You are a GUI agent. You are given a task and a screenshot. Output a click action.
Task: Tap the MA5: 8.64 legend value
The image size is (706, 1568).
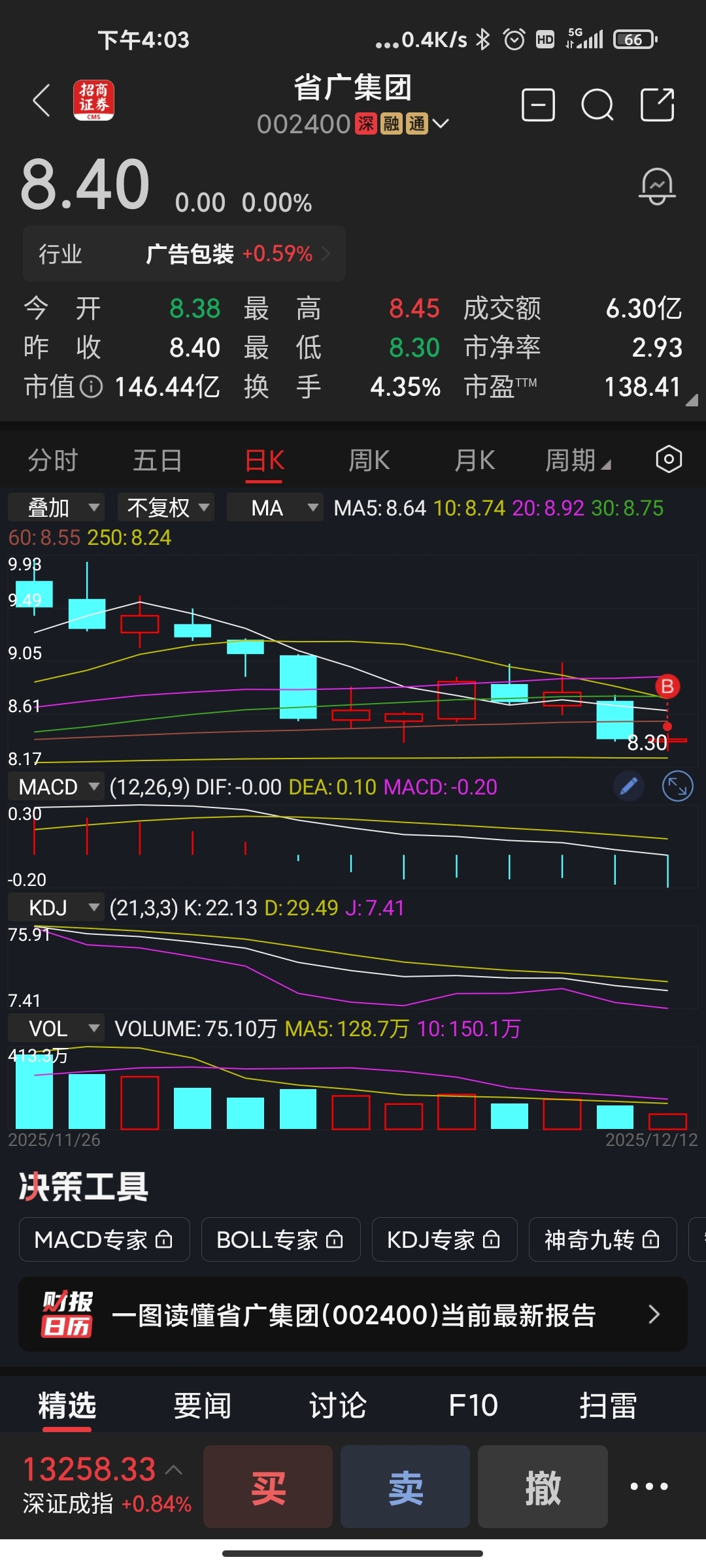click(x=380, y=508)
